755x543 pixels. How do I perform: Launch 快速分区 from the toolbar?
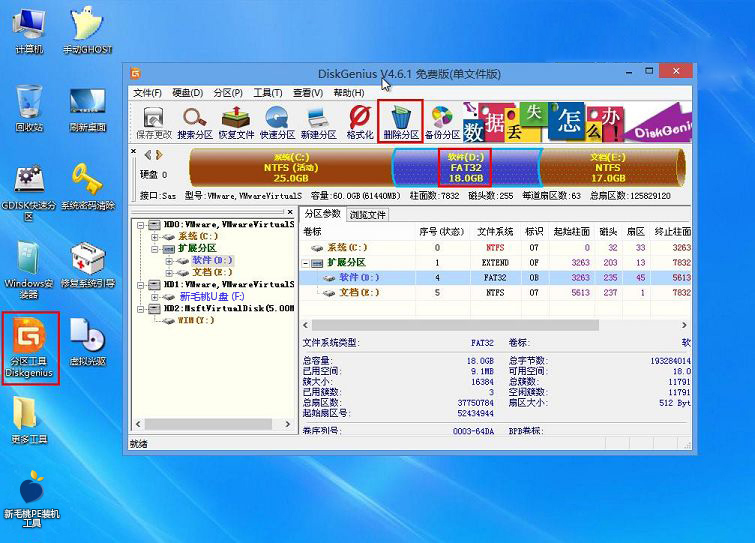pos(277,122)
